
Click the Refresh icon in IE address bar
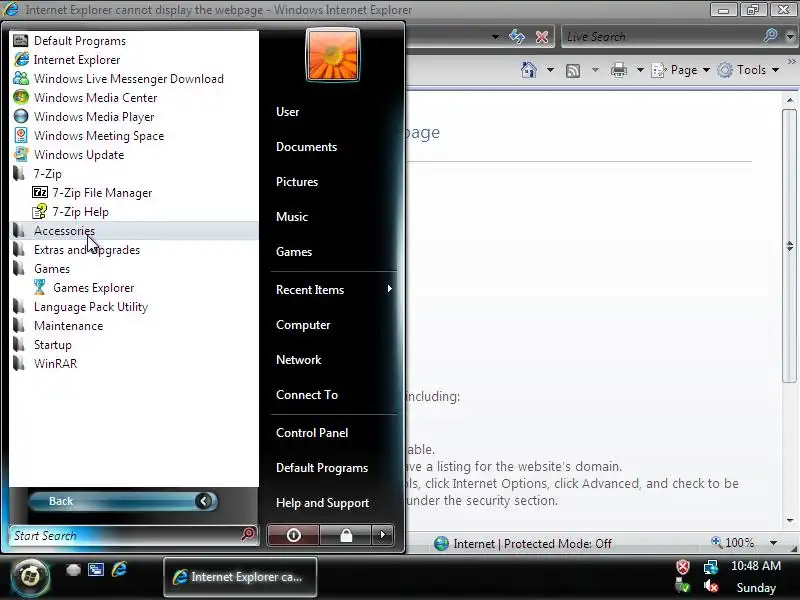click(517, 36)
